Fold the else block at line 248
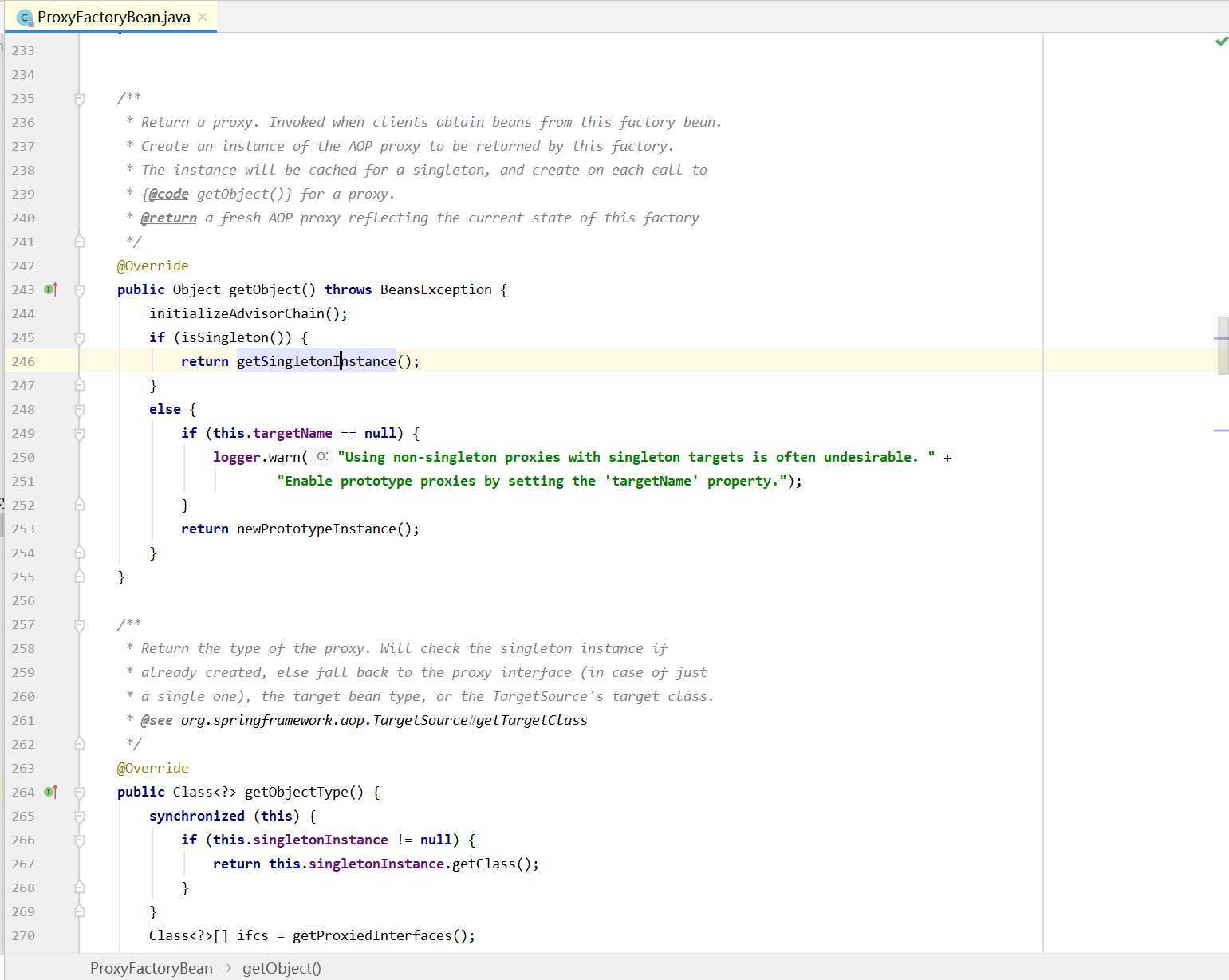The width and height of the screenshot is (1229, 980). tap(80, 410)
